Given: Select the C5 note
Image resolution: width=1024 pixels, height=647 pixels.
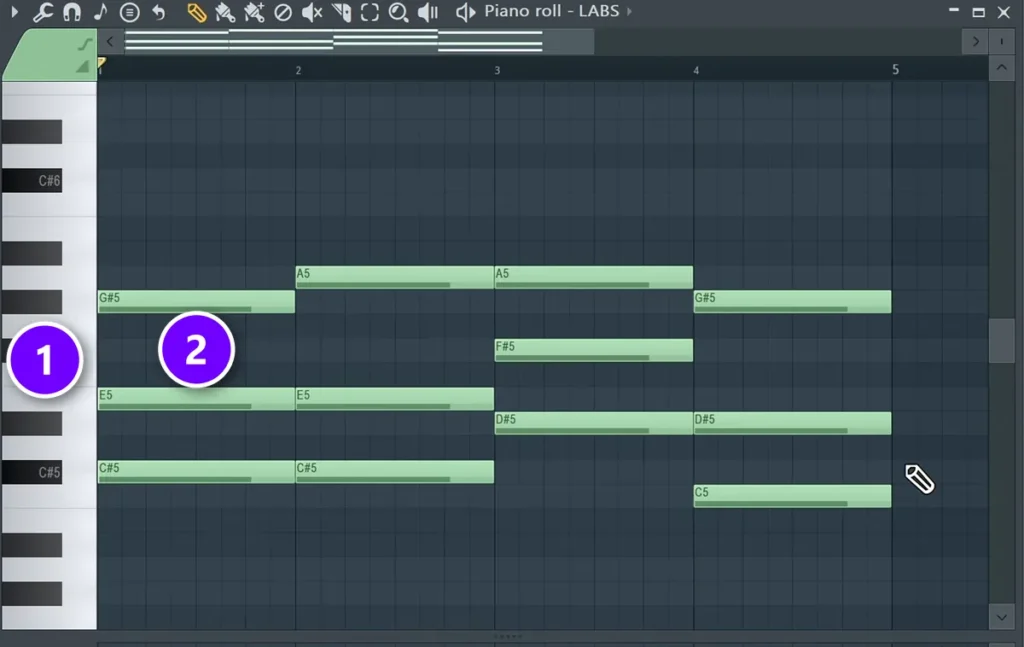Looking at the screenshot, I should coord(792,496).
